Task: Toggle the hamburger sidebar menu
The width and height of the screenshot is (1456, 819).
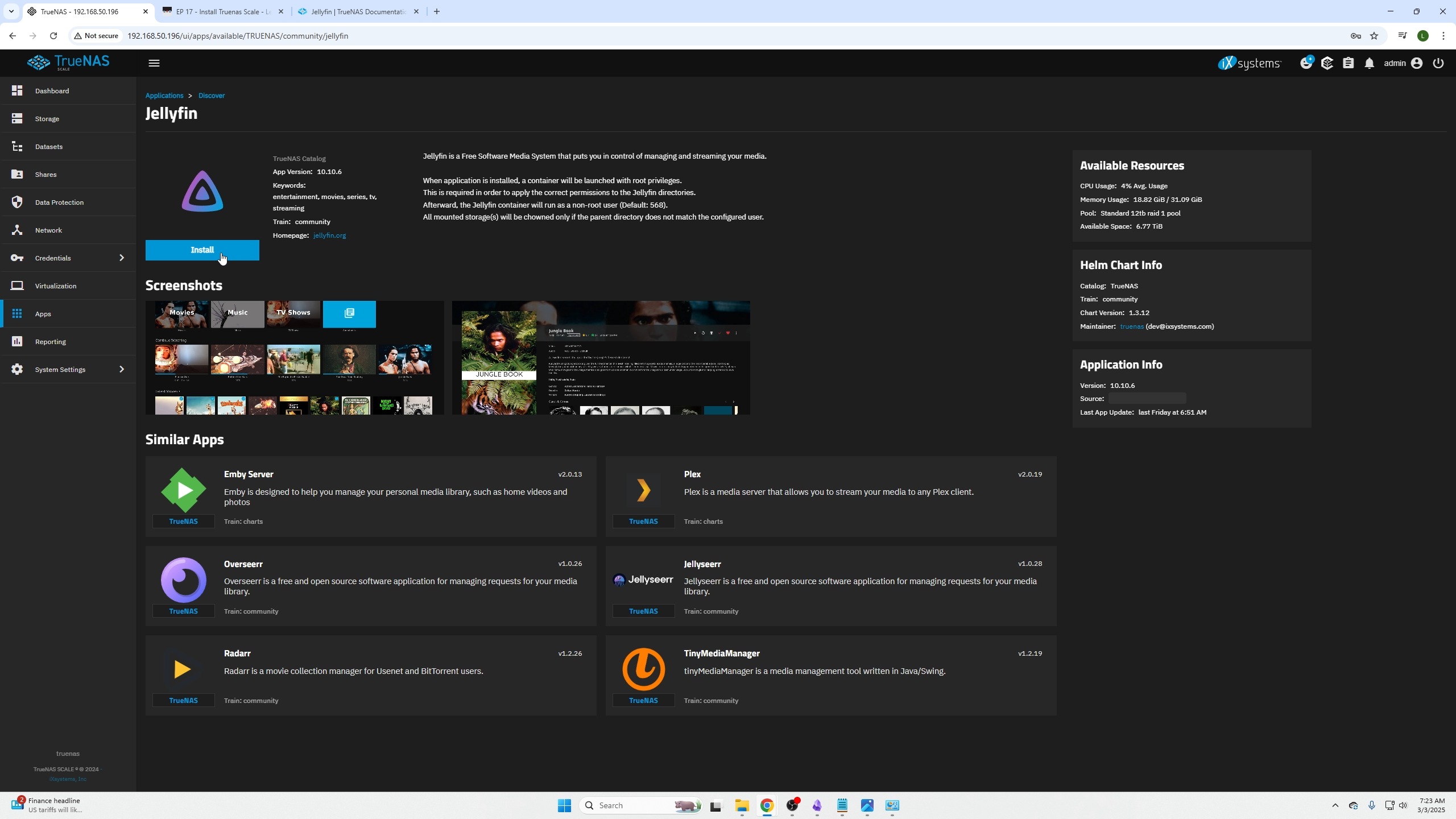Action: click(154, 63)
